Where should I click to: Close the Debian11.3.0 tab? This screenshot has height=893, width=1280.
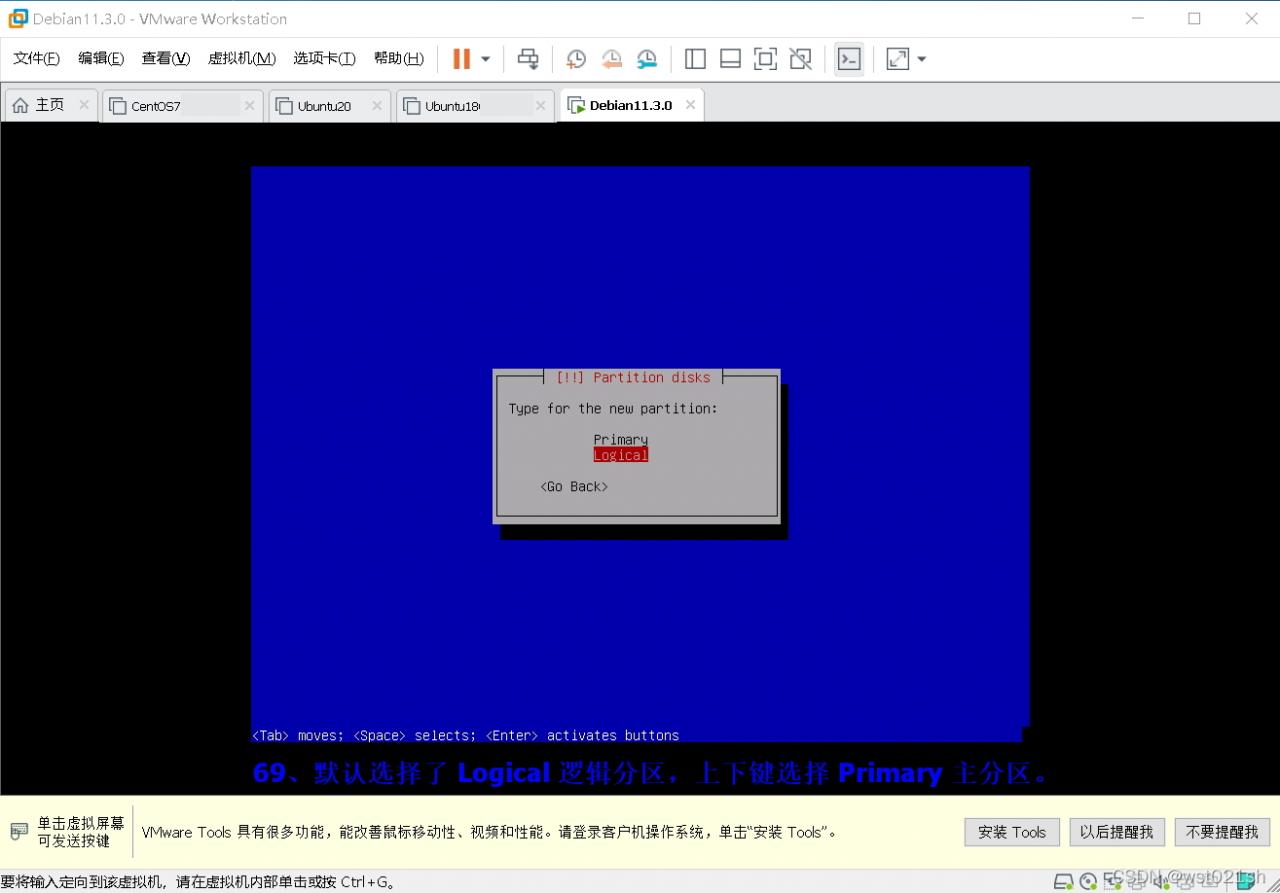tap(690, 105)
